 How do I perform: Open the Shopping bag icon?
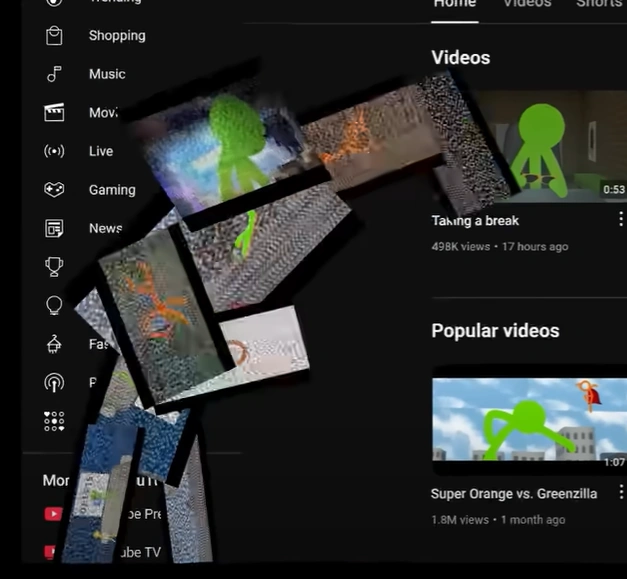[x=54, y=36]
